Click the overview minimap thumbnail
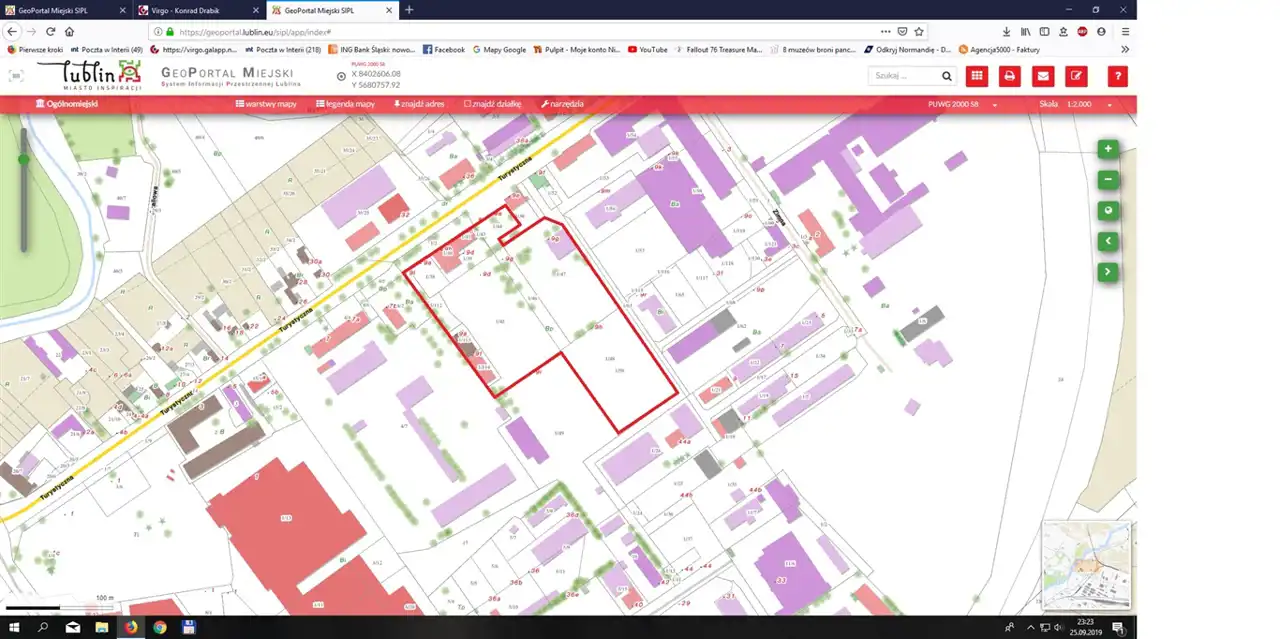1280x639 pixels. click(1086, 565)
